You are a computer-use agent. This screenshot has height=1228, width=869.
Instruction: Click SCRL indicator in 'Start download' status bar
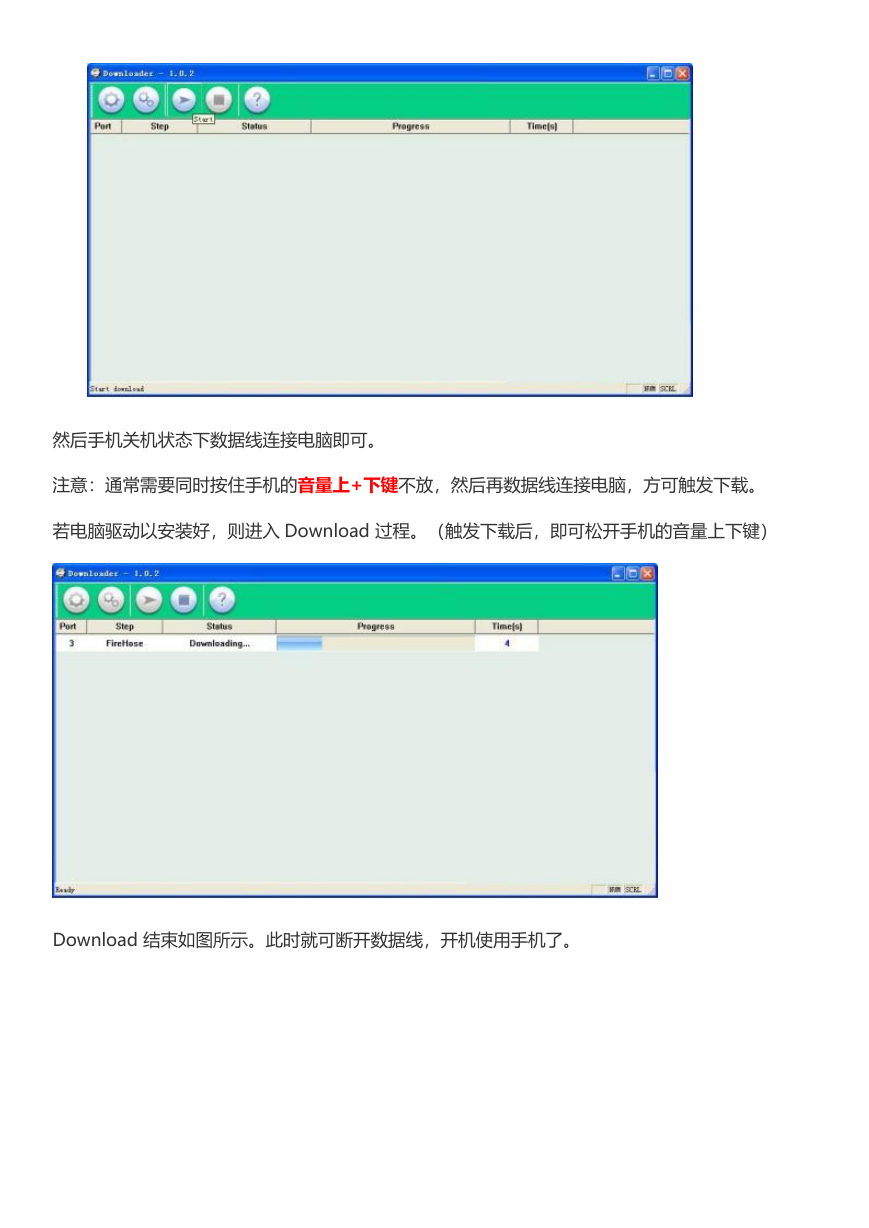pyautogui.click(x=667, y=389)
